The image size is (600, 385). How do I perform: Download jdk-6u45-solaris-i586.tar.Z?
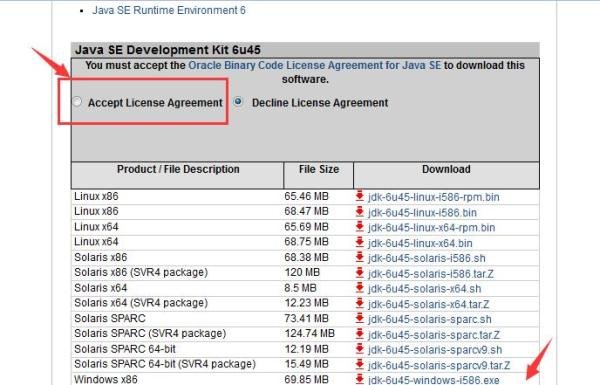click(430, 274)
